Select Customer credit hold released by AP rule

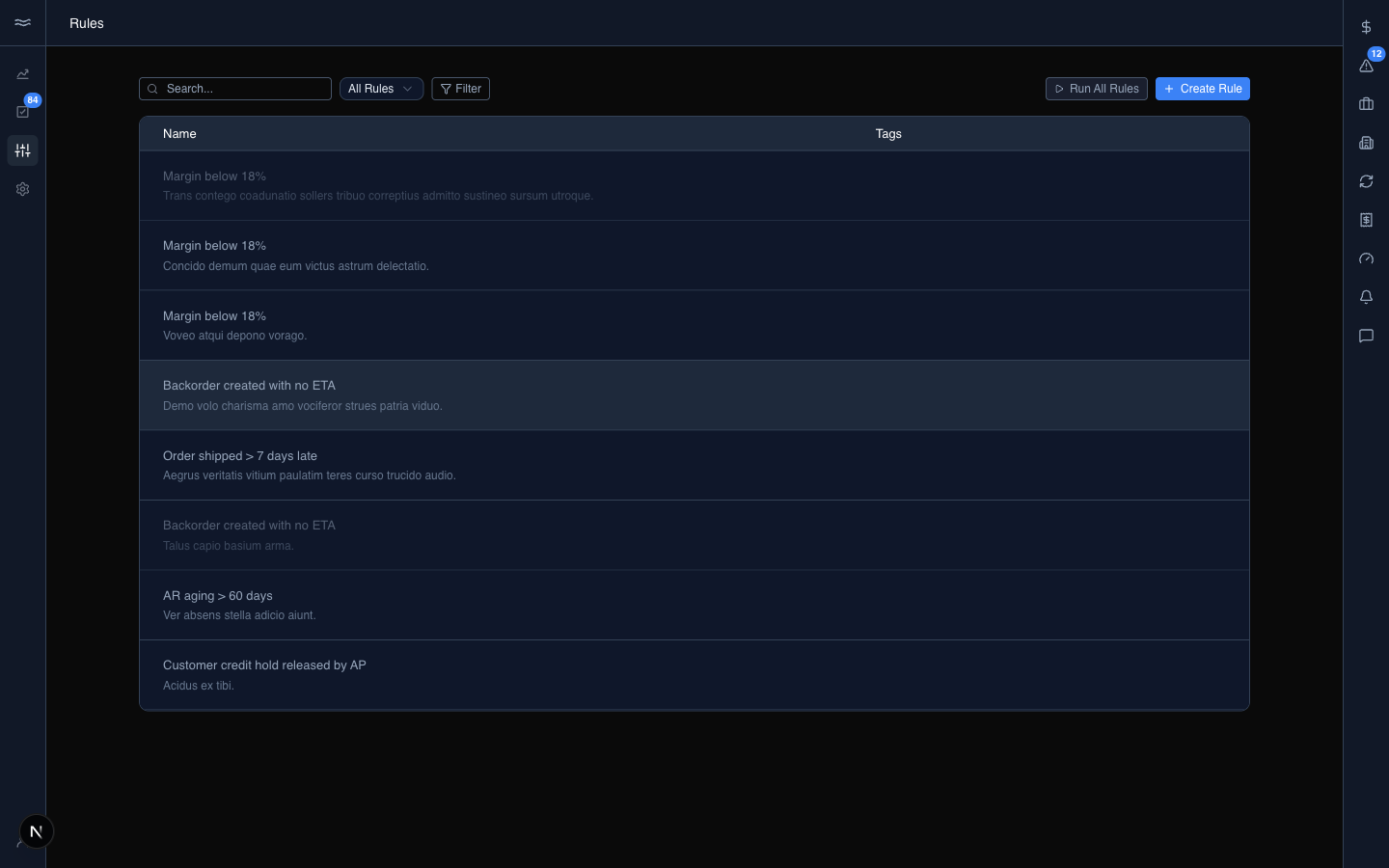point(694,675)
